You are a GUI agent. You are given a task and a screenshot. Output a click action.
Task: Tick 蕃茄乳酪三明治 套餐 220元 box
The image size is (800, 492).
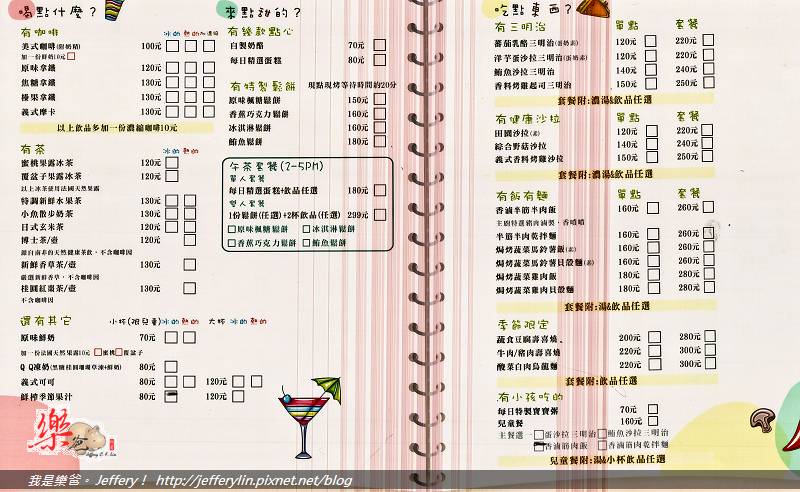click(x=708, y=40)
